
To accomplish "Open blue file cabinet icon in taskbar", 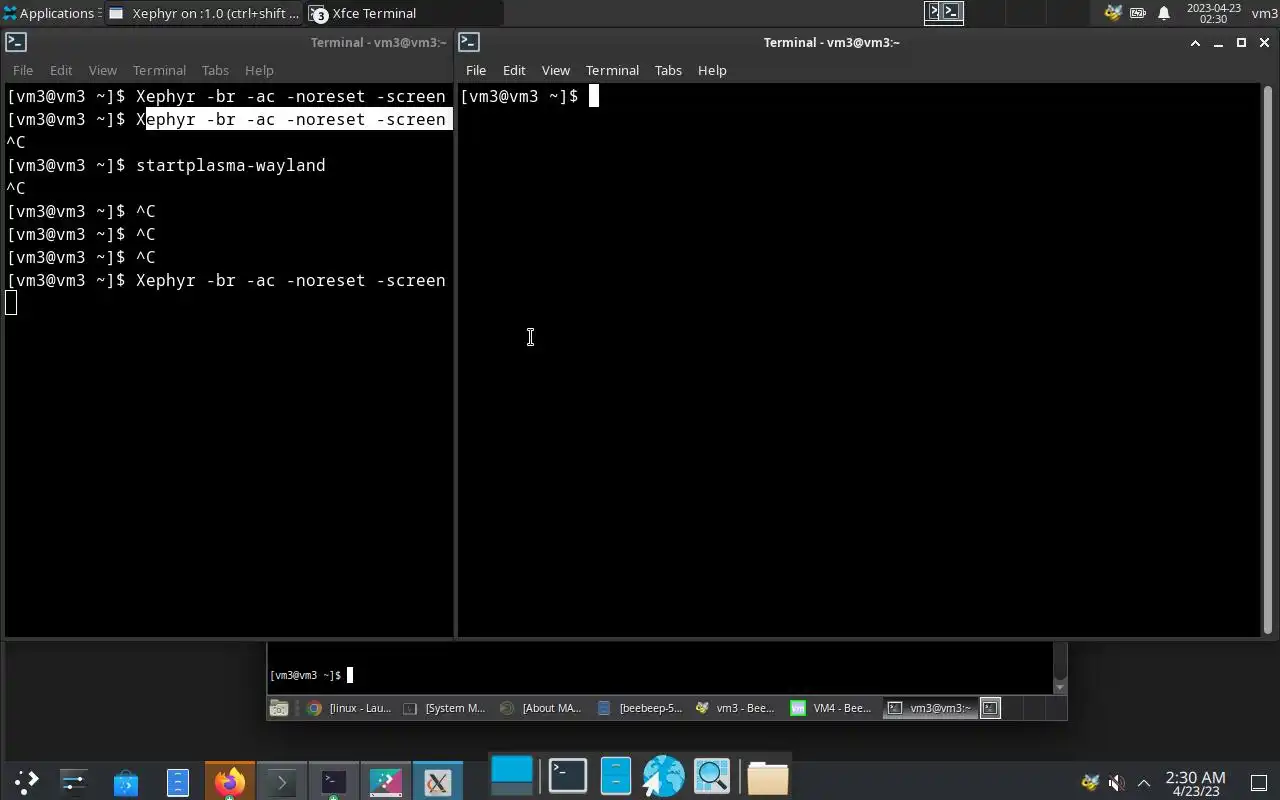I will (x=177, y=781).
